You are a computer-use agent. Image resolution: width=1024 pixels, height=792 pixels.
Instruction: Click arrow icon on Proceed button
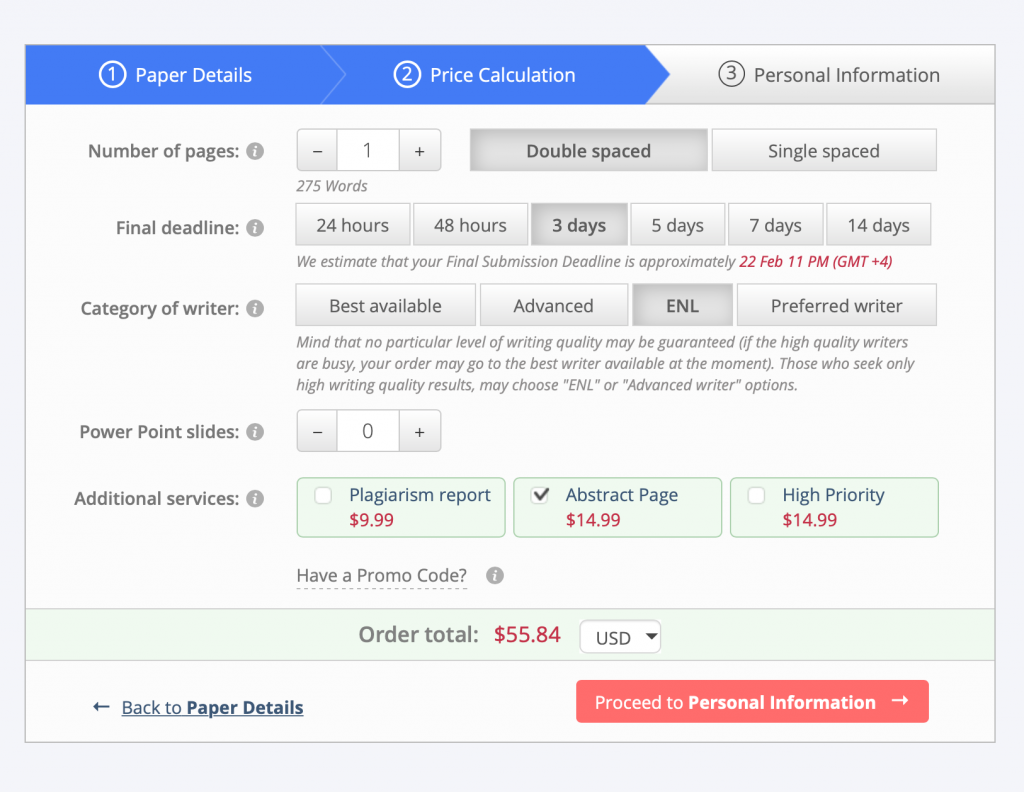click(901, 701)
